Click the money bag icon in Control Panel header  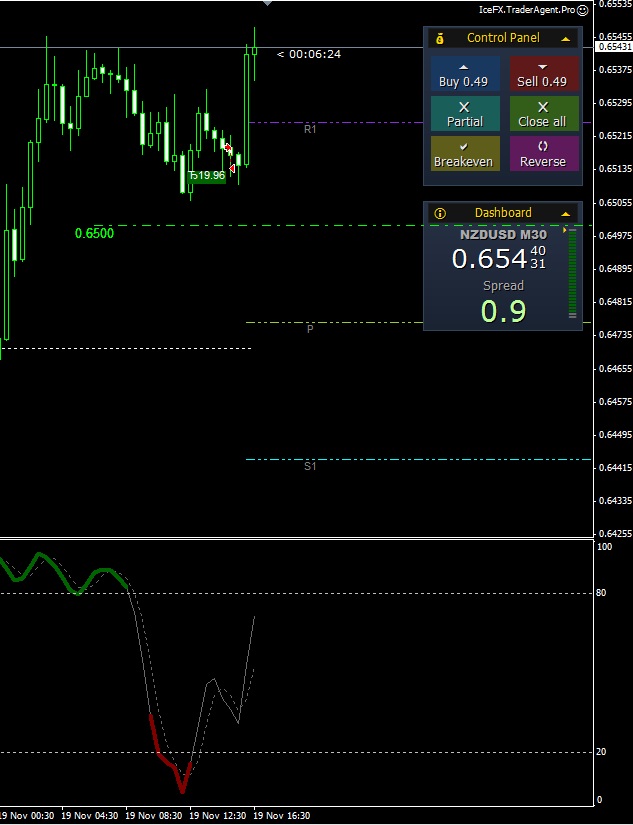pyautogui.click(x=440, y=38)
